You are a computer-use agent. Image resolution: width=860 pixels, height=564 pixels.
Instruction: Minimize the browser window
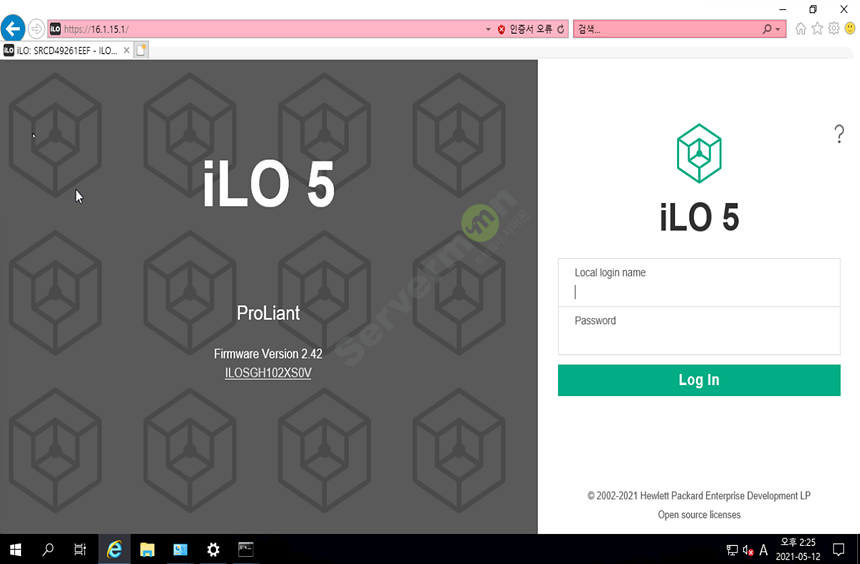[783, 9]
